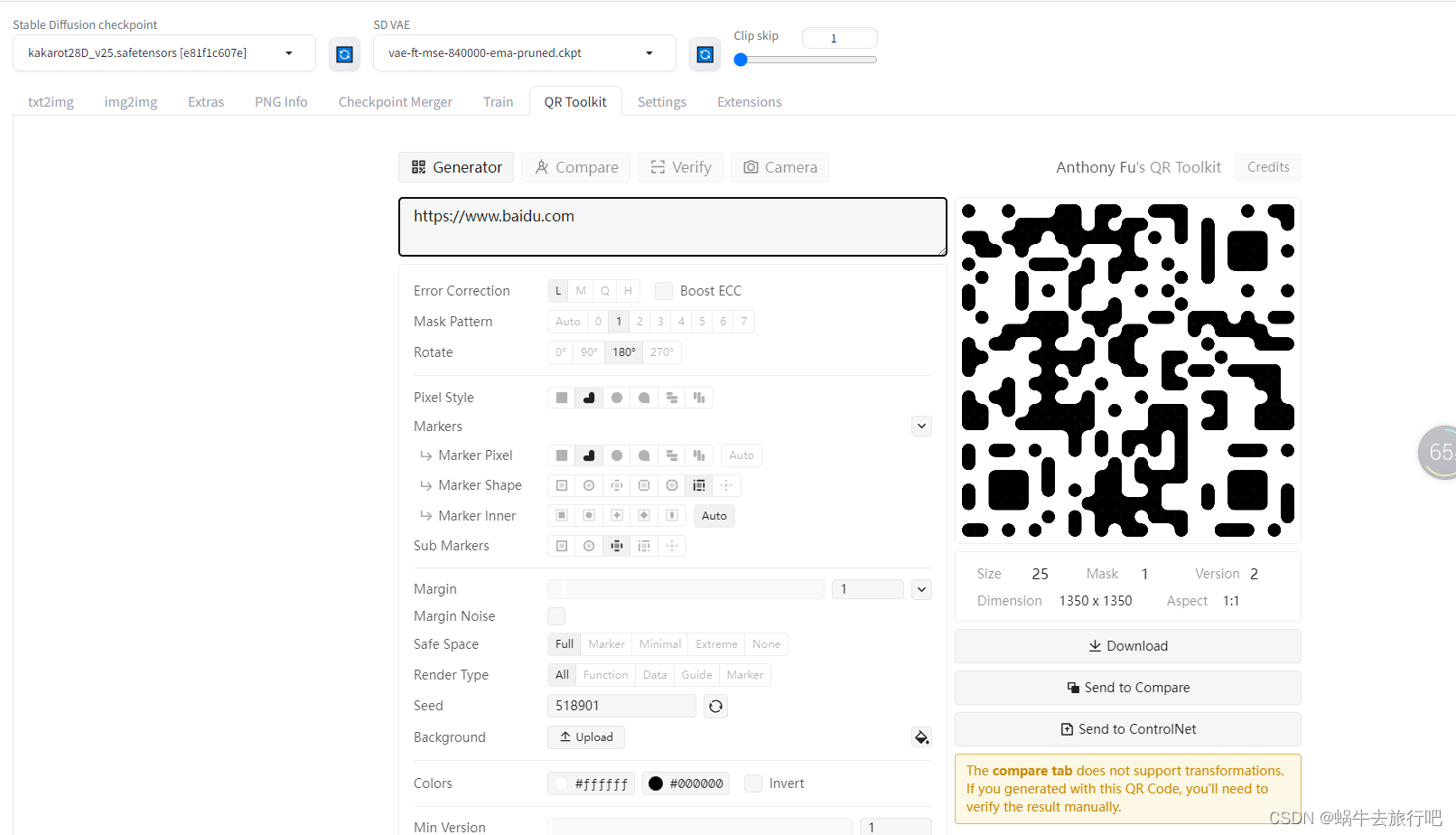The width and height of the screenshot is (1456, 835).
Task: Select dashed-box Sub Markers shape
Action: 644,546
